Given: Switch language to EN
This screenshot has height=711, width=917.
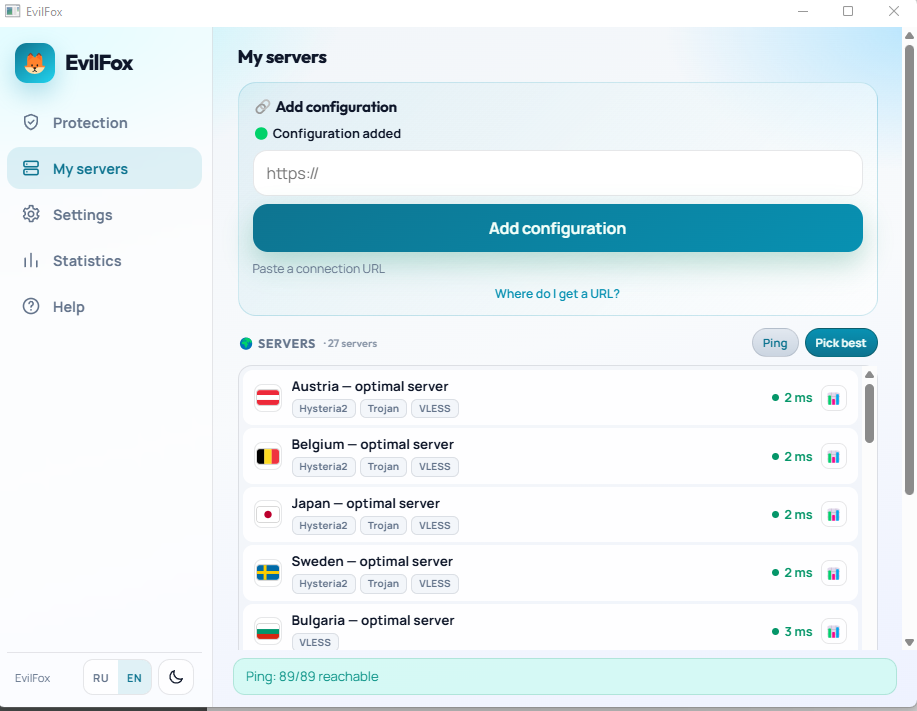Looking at the screenshot, I should [x=135, y=678].
